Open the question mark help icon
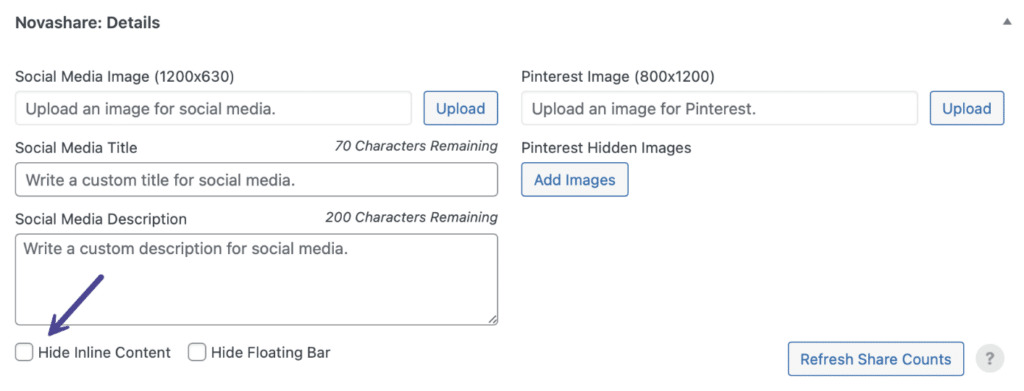The height and width of the screenshot is (391, 1024). pyautogui.click(x=989, y=358)
